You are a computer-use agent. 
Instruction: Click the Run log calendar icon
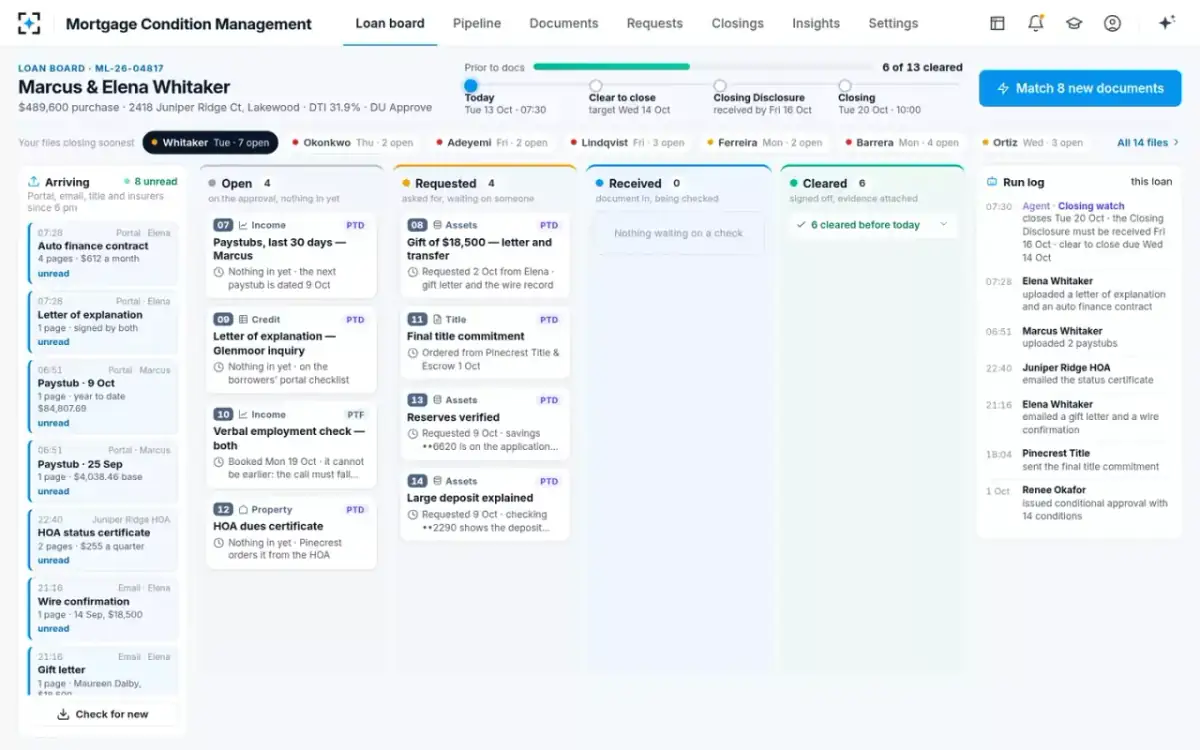[x=992, y=182]
